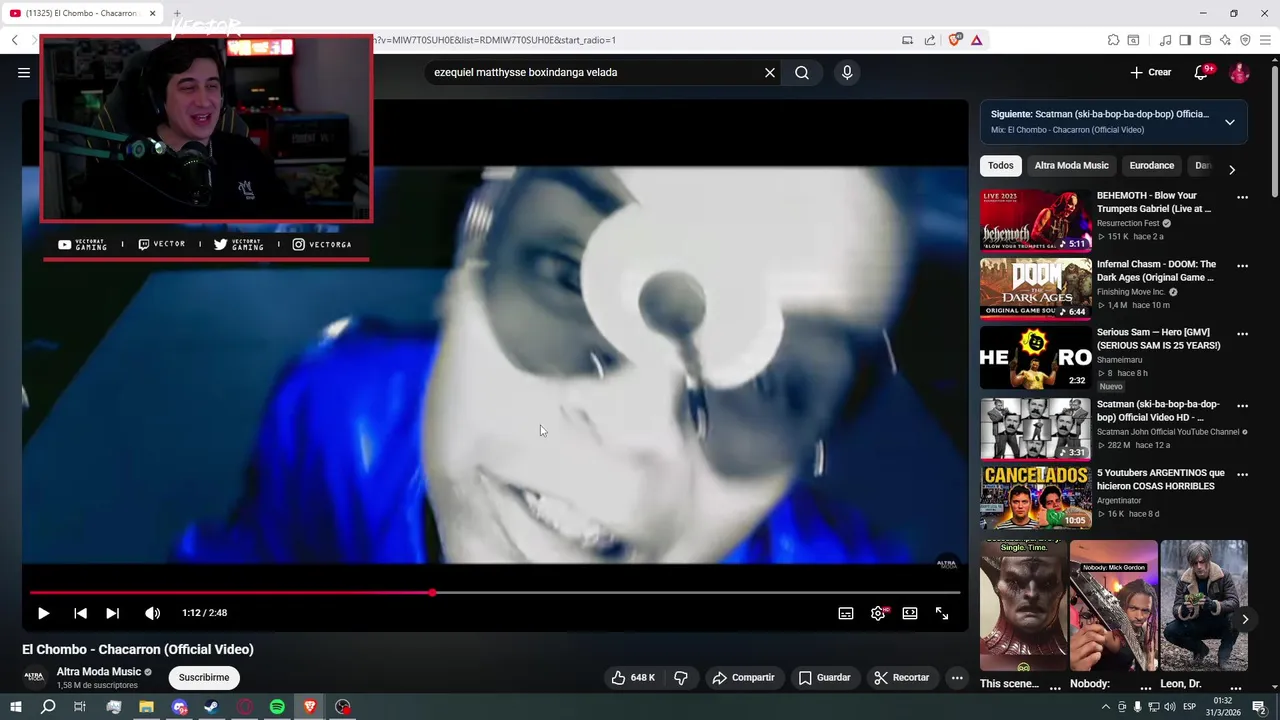This screenshot has width=1280, height=720.
Task: Save video with the Guardar button
Action: [x=824, y=677]
